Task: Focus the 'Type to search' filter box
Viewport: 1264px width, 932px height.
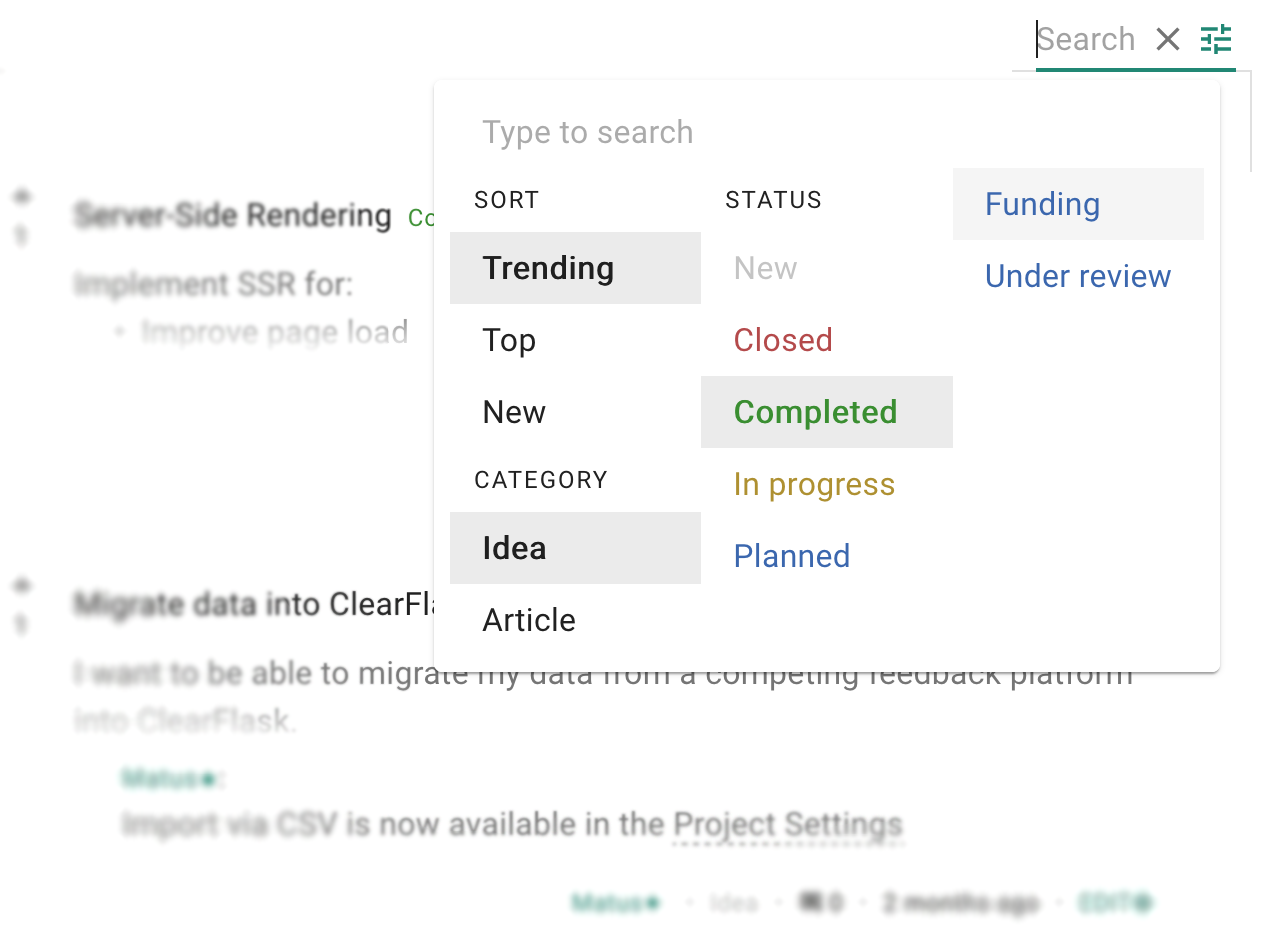Action: coord(826,132)
